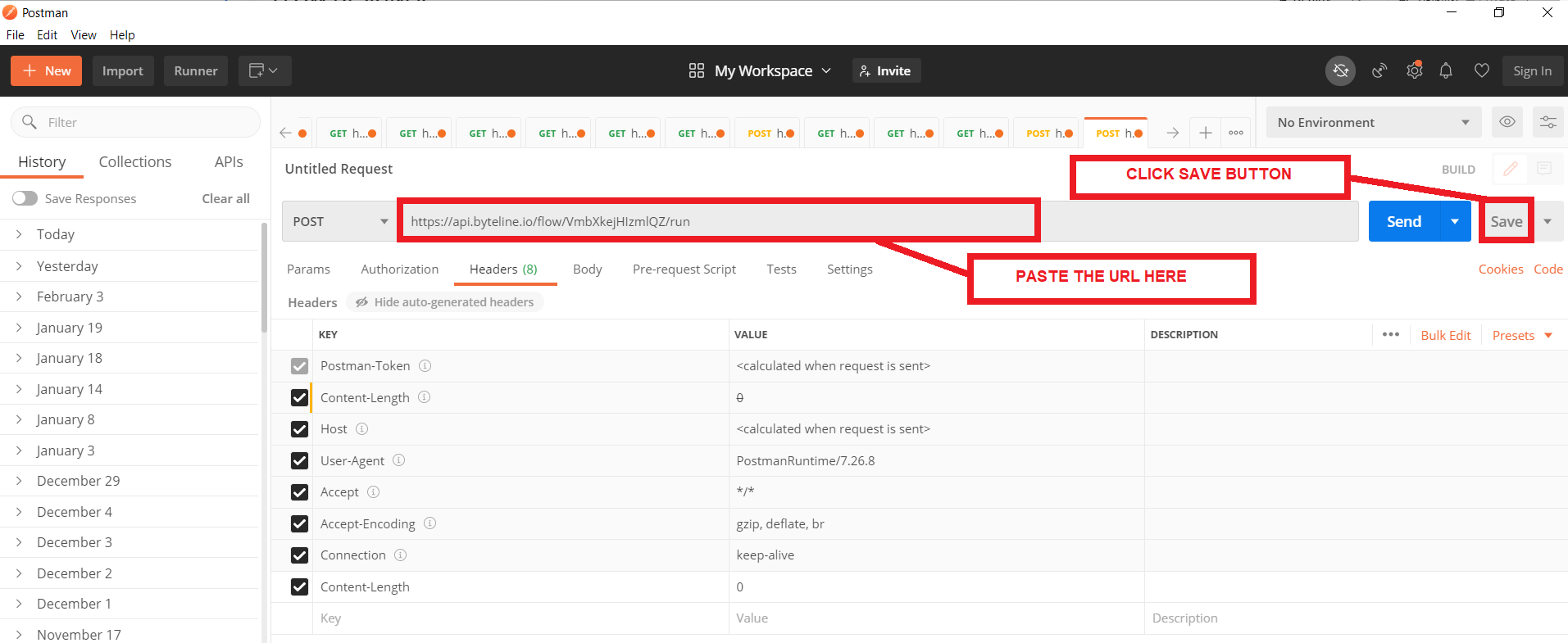
Task: Add a new request tab with plus icon
Action: point(1206,133)
